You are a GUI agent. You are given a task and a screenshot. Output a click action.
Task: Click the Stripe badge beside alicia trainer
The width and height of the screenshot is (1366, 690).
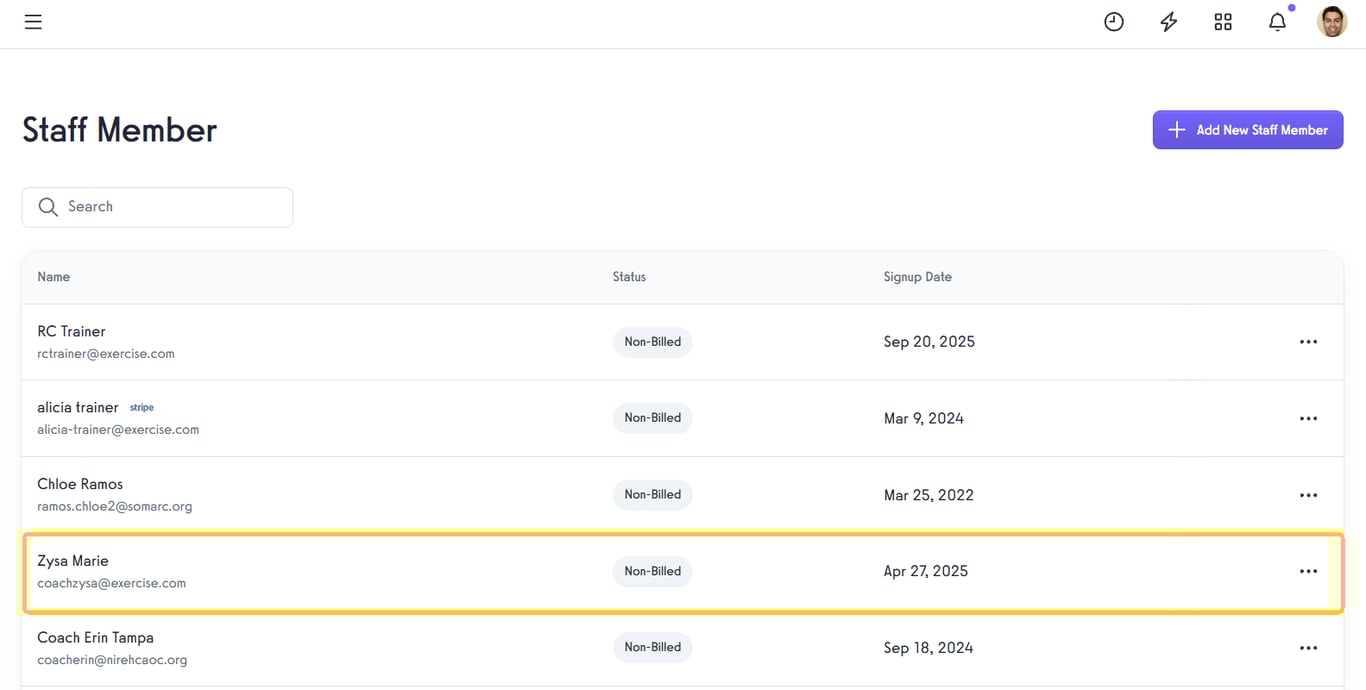coord(142,408)
